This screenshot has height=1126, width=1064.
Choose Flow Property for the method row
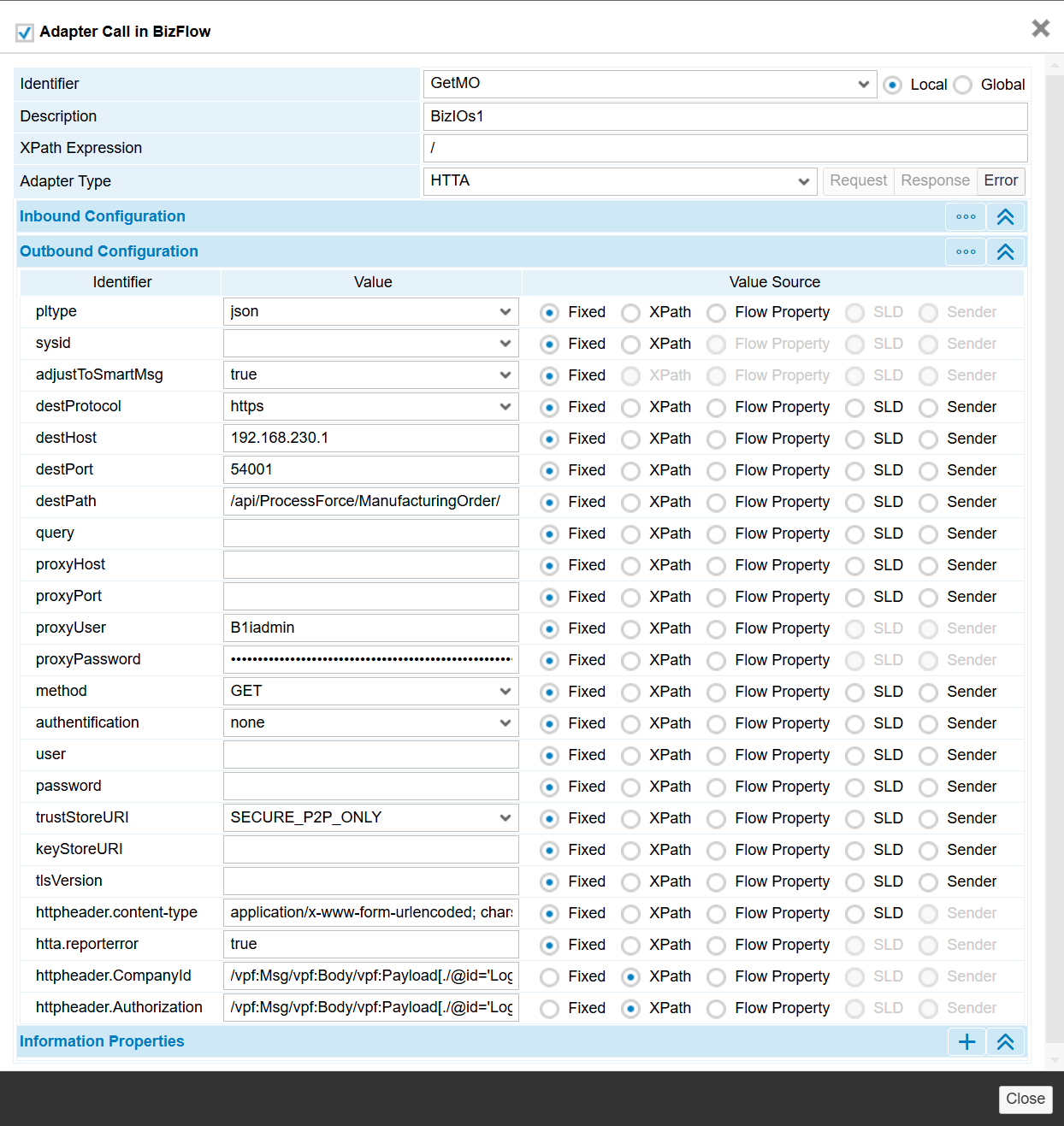[717, 693]
